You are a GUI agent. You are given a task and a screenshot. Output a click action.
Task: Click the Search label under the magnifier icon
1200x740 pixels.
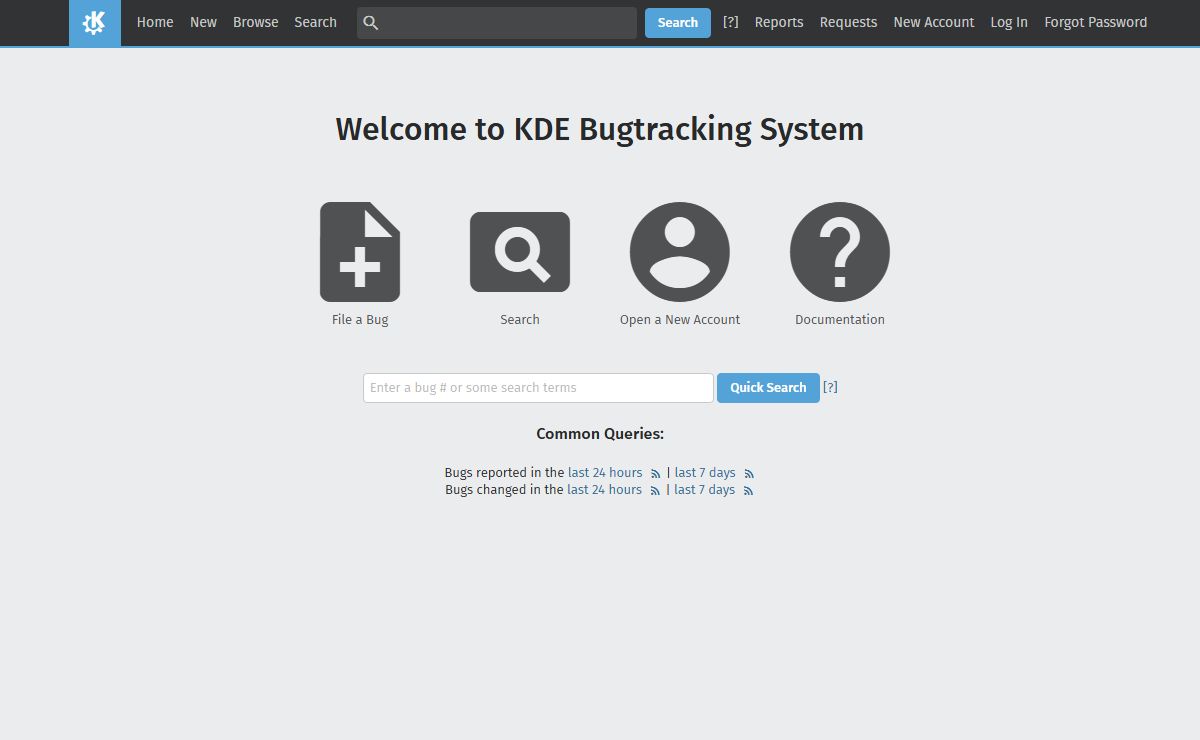(x=520, y=320)
